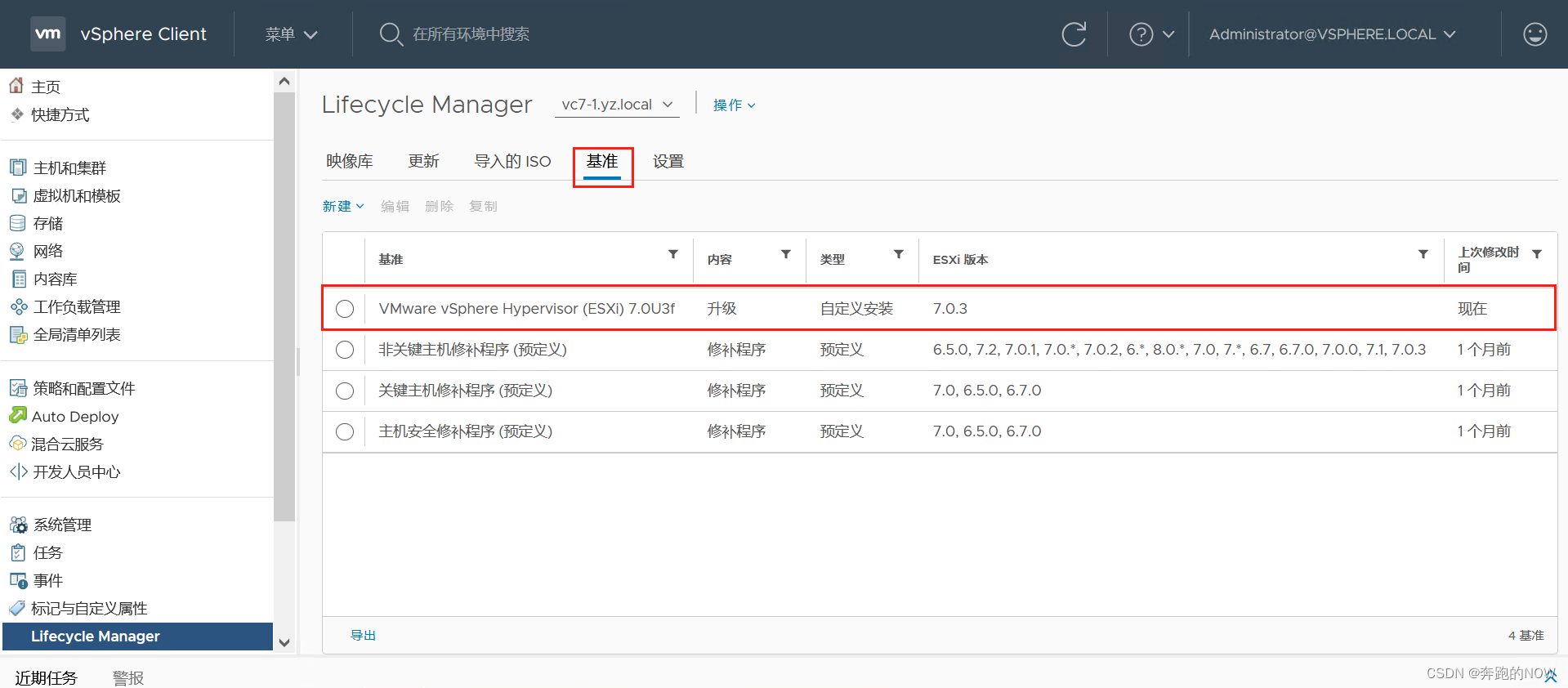This screenshot has height=688, width=1568.
Task: Click the sidebar scroll up arrow
Action: [x=284, y=81]
